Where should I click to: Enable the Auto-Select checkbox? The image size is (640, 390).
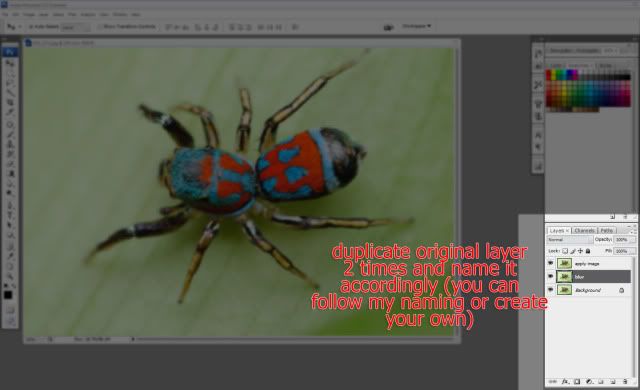[x=31, y=27]
